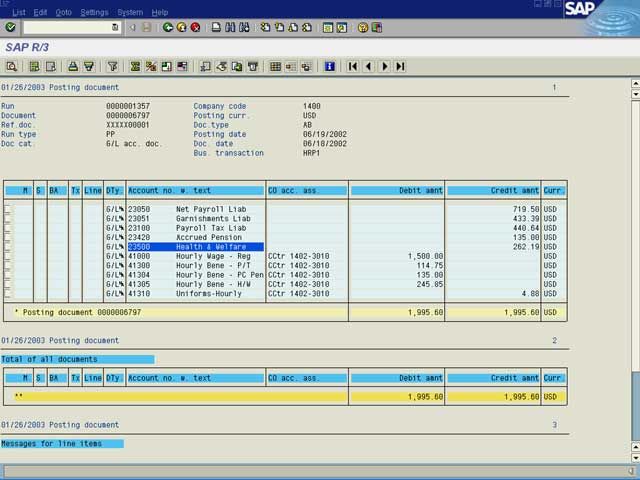Open the Goto menu
The width and height of the screenshot is (640, 480).
(x=64, y=13)
